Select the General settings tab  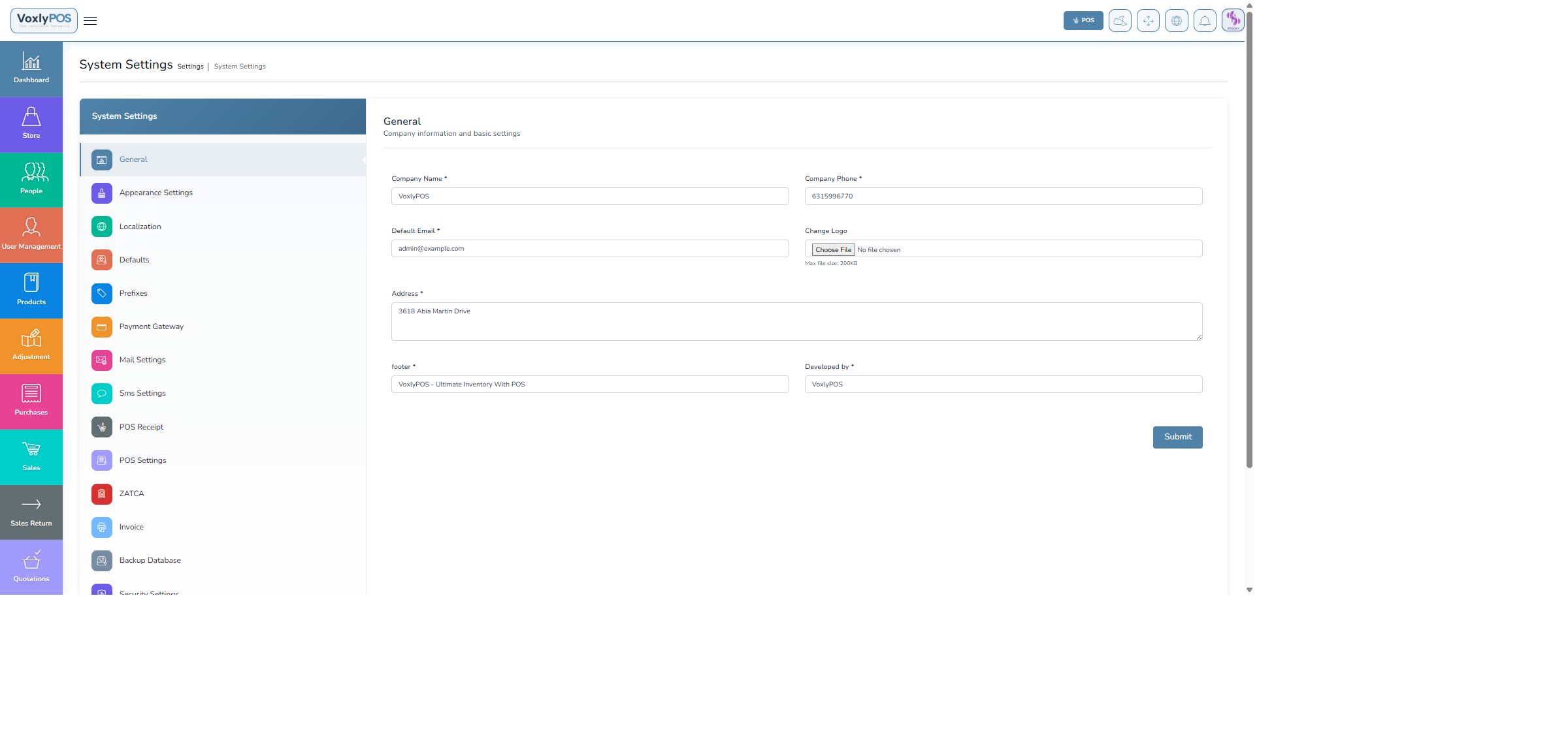click(x=133, y=159)
